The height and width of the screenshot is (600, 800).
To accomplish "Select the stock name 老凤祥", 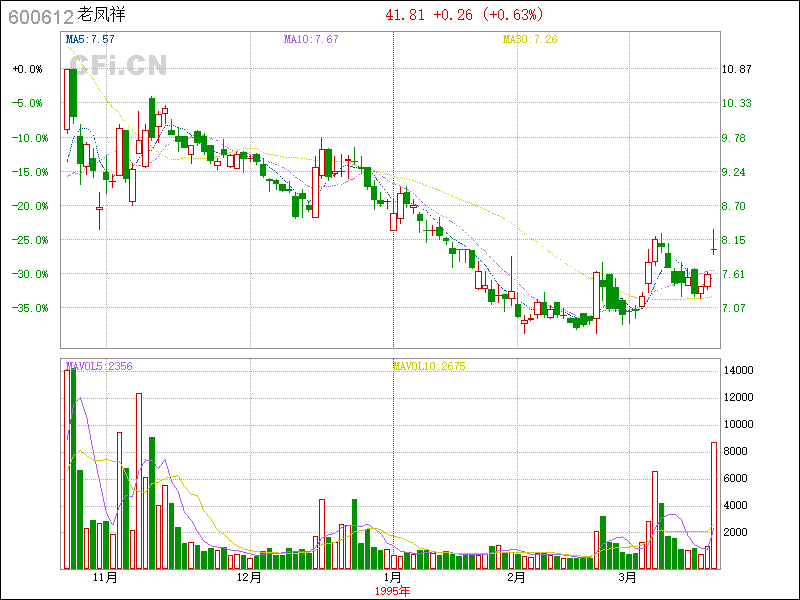I will [x=102, y=16].
